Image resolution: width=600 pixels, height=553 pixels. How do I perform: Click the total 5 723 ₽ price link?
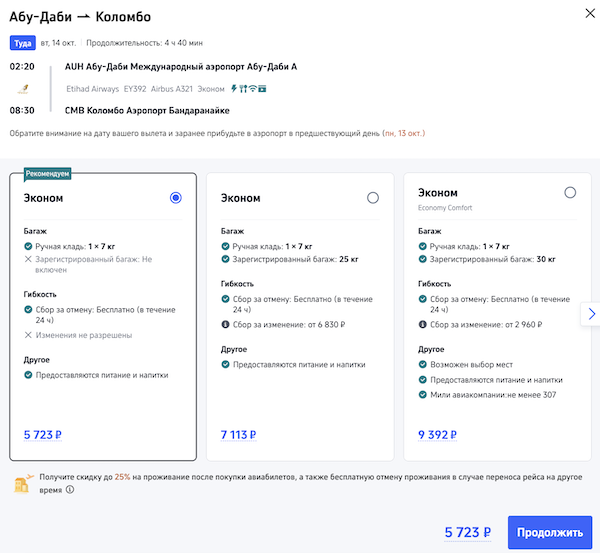[x=468, y=532]
